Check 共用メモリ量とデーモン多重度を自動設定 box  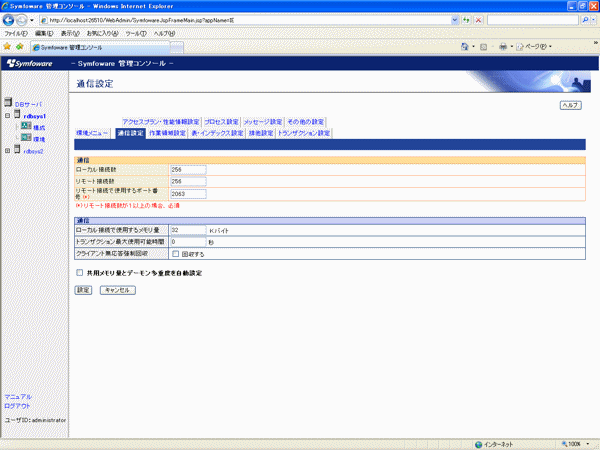[x=79, y=272]
